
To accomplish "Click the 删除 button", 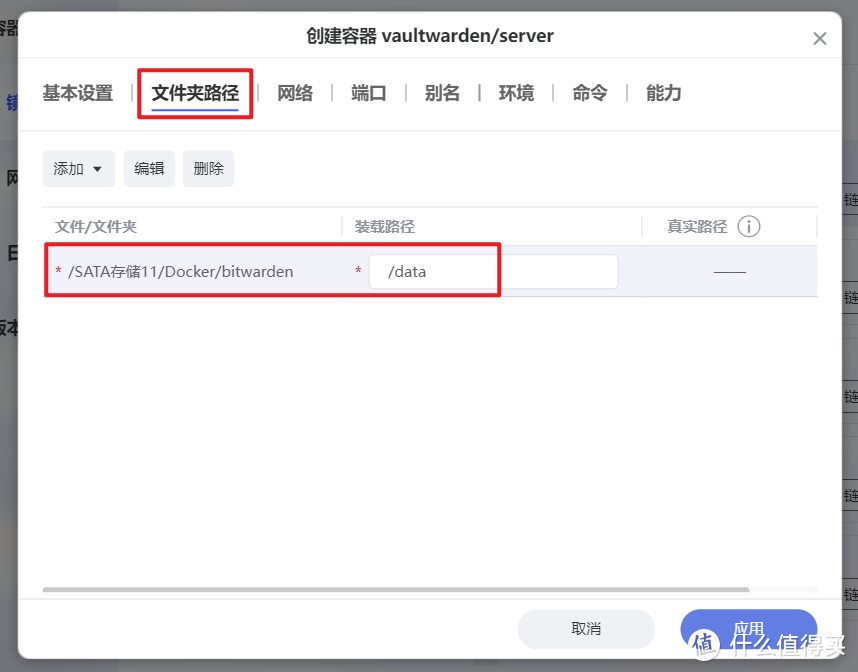I will point(208,169).
